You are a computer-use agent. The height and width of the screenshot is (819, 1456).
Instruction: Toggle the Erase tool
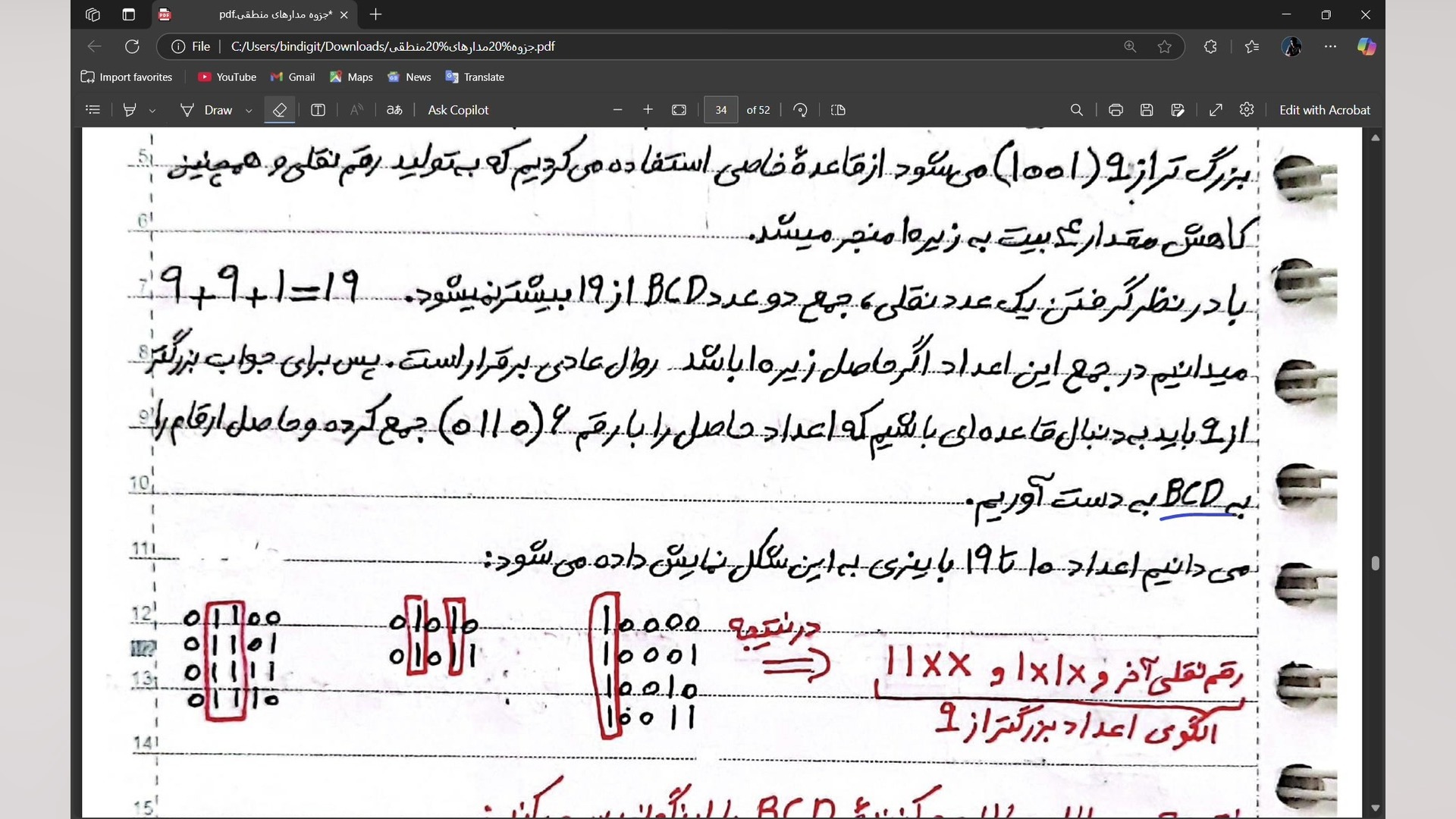coord(279,110)
